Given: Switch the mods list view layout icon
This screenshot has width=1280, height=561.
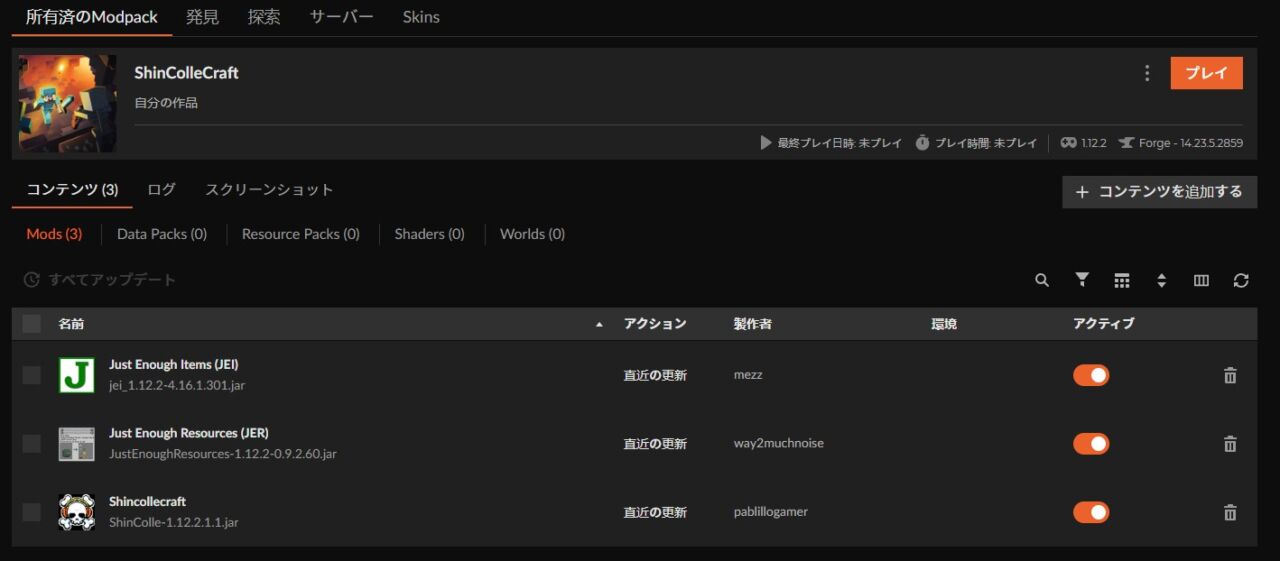Looking at the screenshot, I should point(1122,281).
